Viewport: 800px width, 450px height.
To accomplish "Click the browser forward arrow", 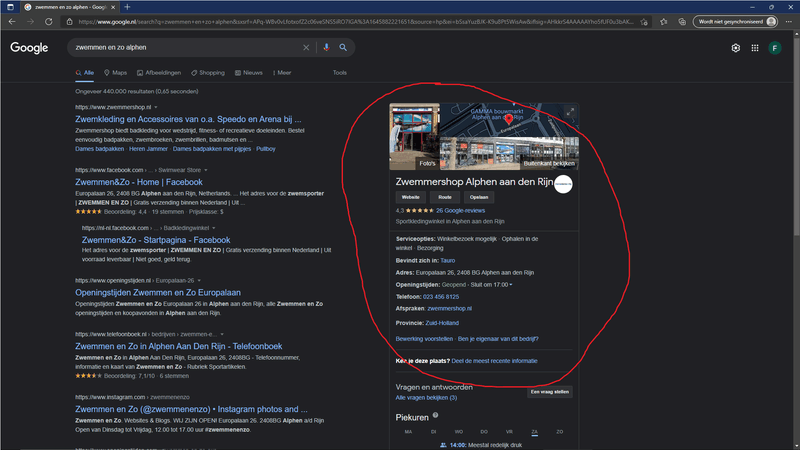I will [30, 21].
